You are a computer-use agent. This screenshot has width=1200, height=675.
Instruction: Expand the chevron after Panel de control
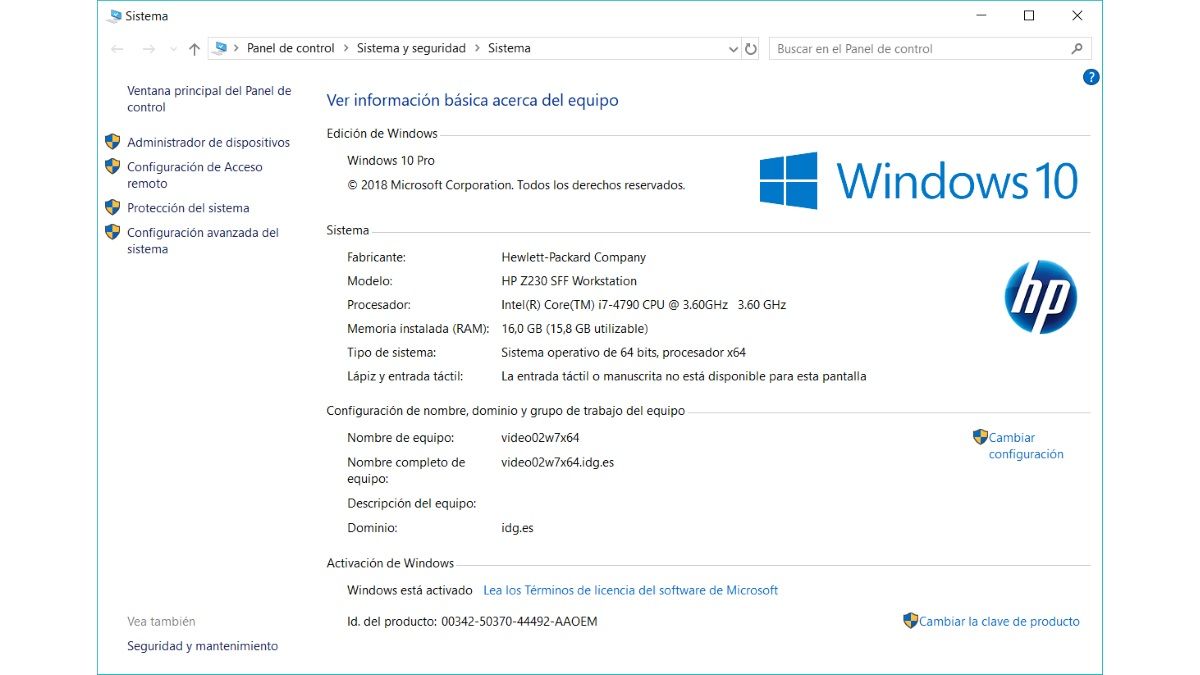[x=347, y=48]
